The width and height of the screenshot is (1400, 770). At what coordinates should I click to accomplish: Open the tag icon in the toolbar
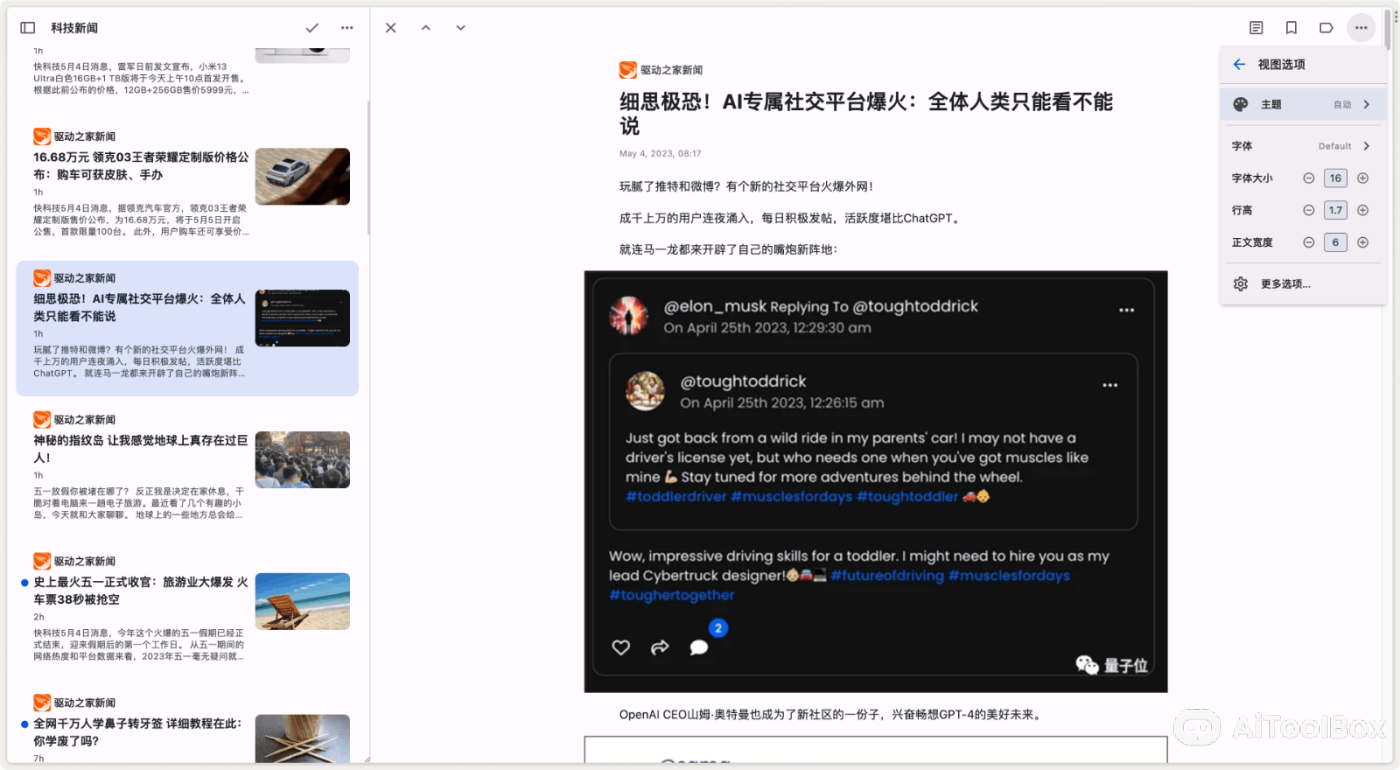pos(1325,27)
